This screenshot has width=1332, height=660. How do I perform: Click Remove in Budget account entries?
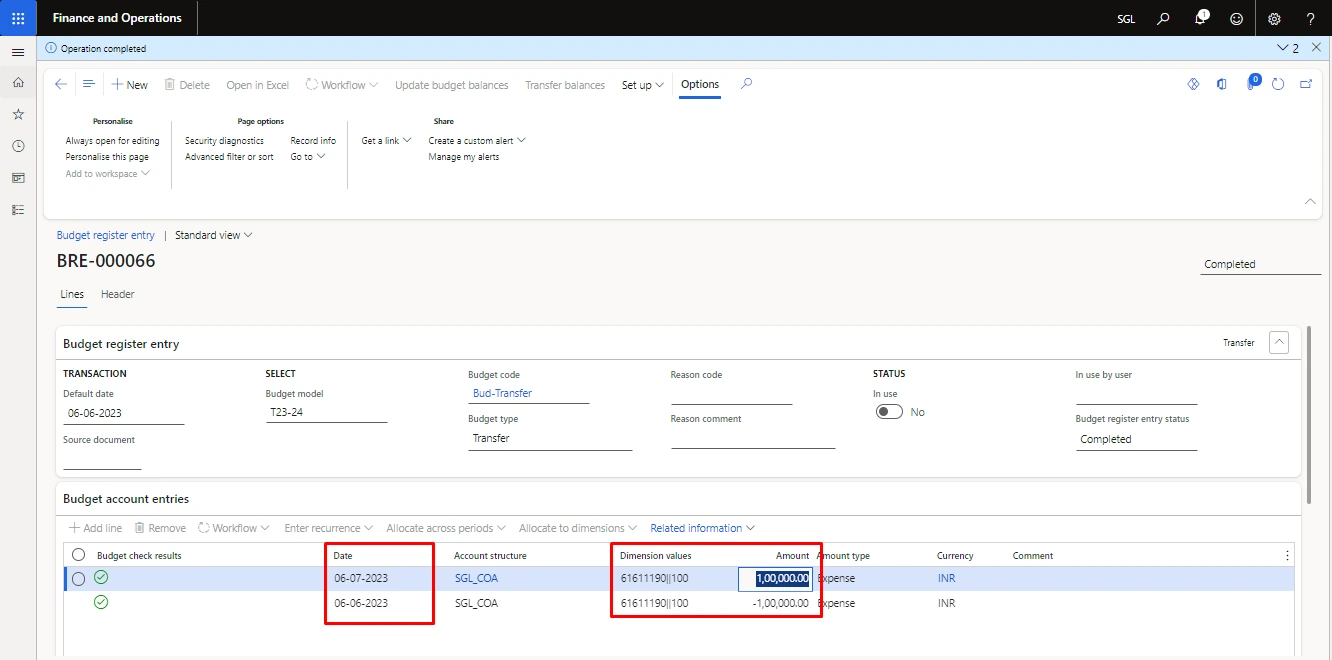160,528
